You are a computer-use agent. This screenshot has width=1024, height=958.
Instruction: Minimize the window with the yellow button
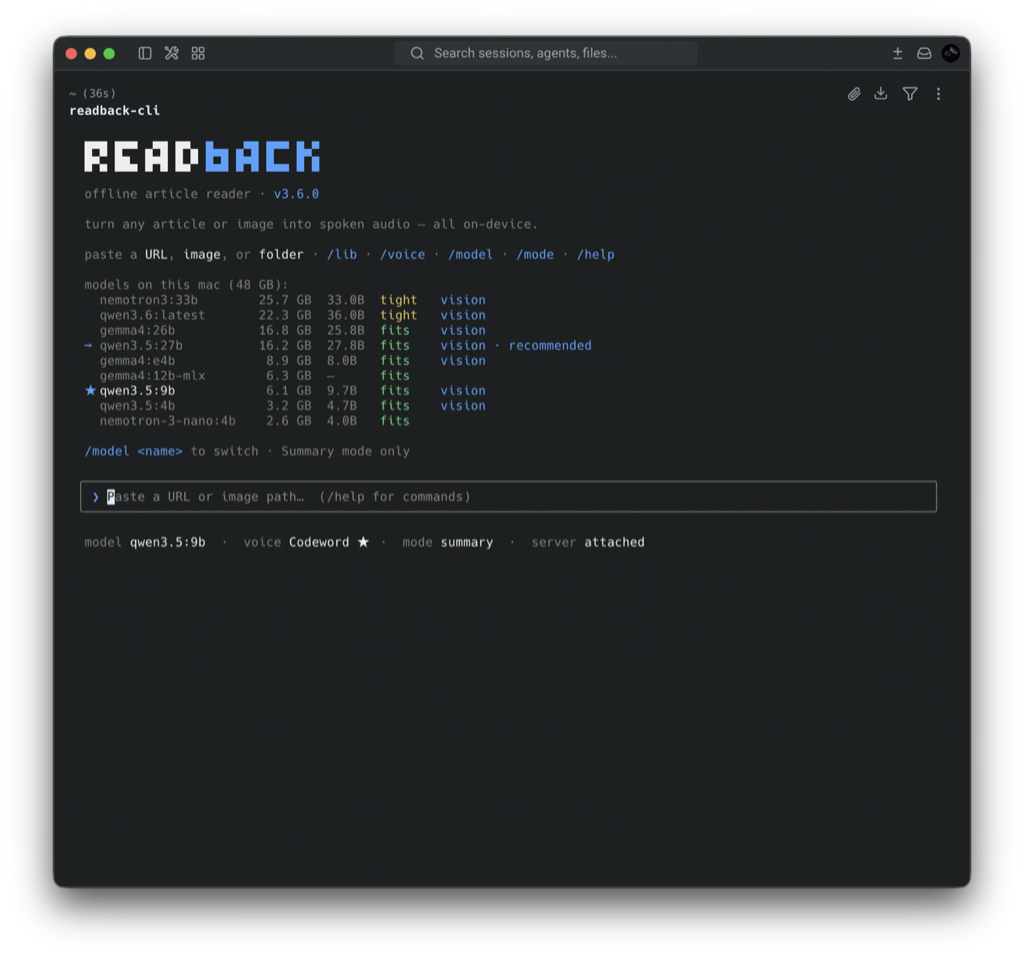[90, 54]
